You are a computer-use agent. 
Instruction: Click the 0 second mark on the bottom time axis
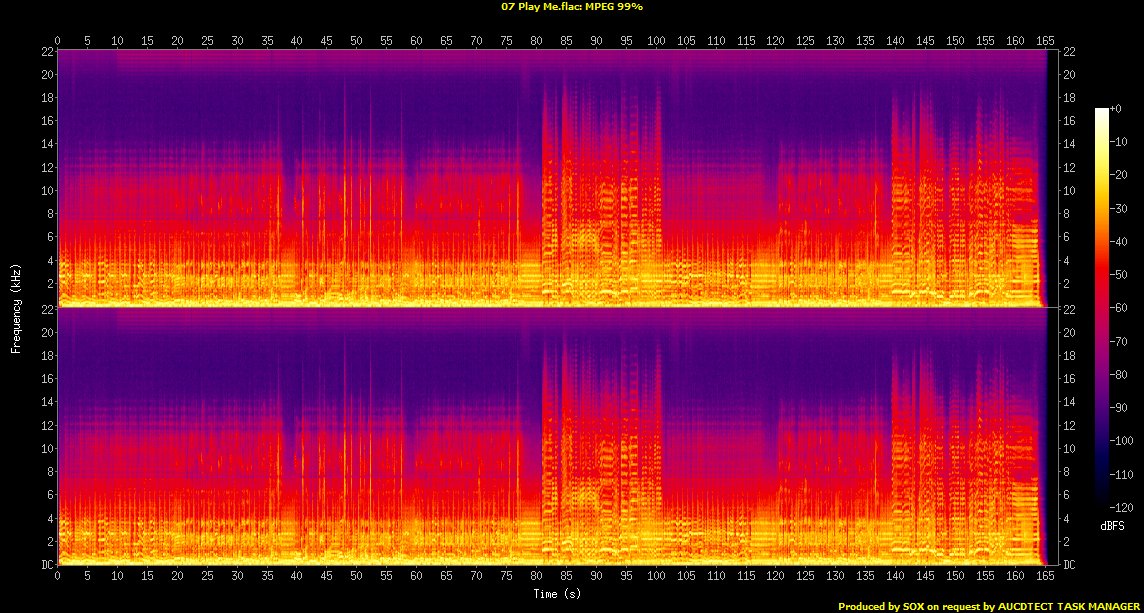pyautogui.click(x=58, y=576)
